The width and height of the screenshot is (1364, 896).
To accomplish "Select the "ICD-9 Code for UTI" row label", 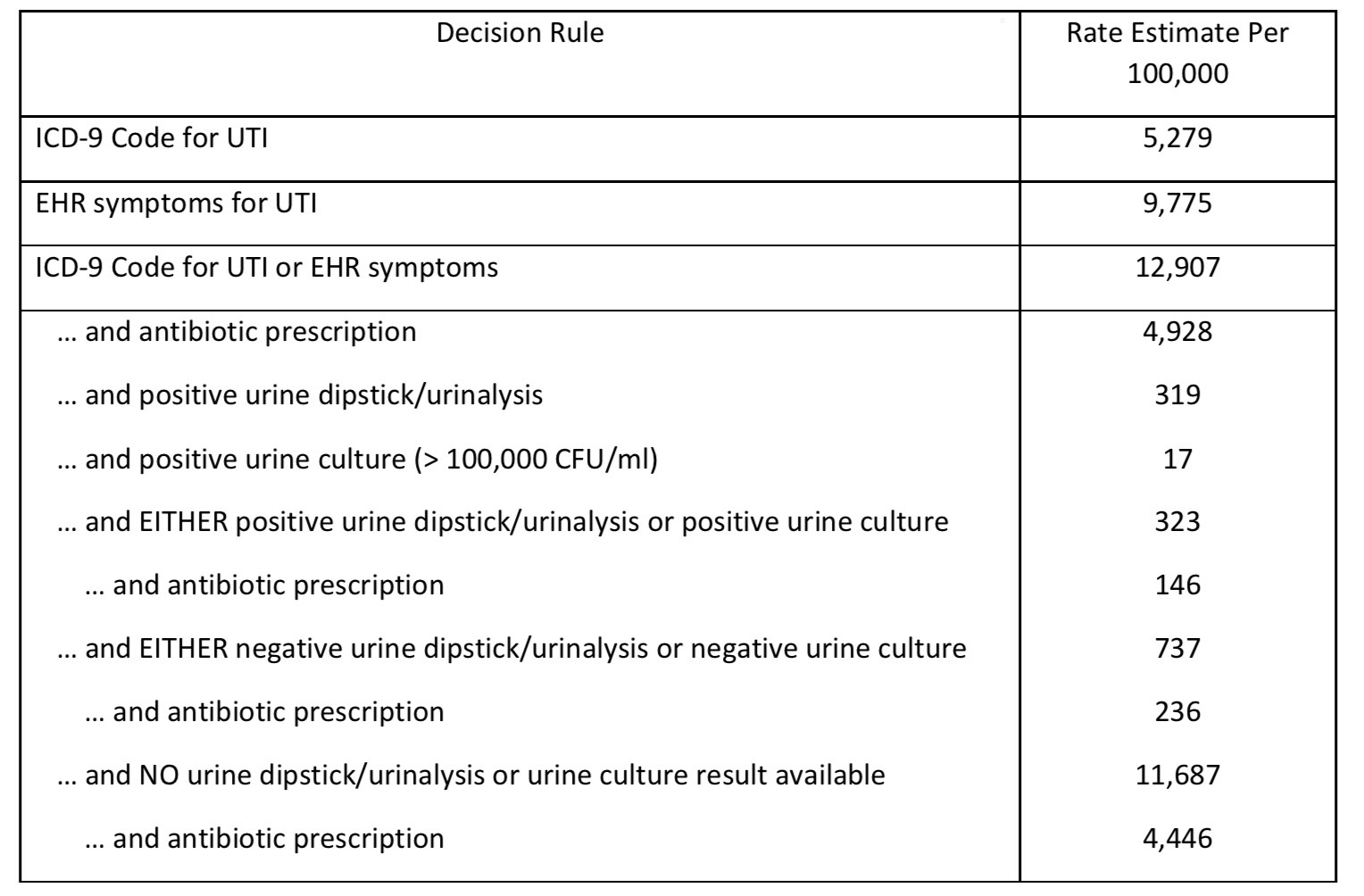I will click(x=152, y=139).
